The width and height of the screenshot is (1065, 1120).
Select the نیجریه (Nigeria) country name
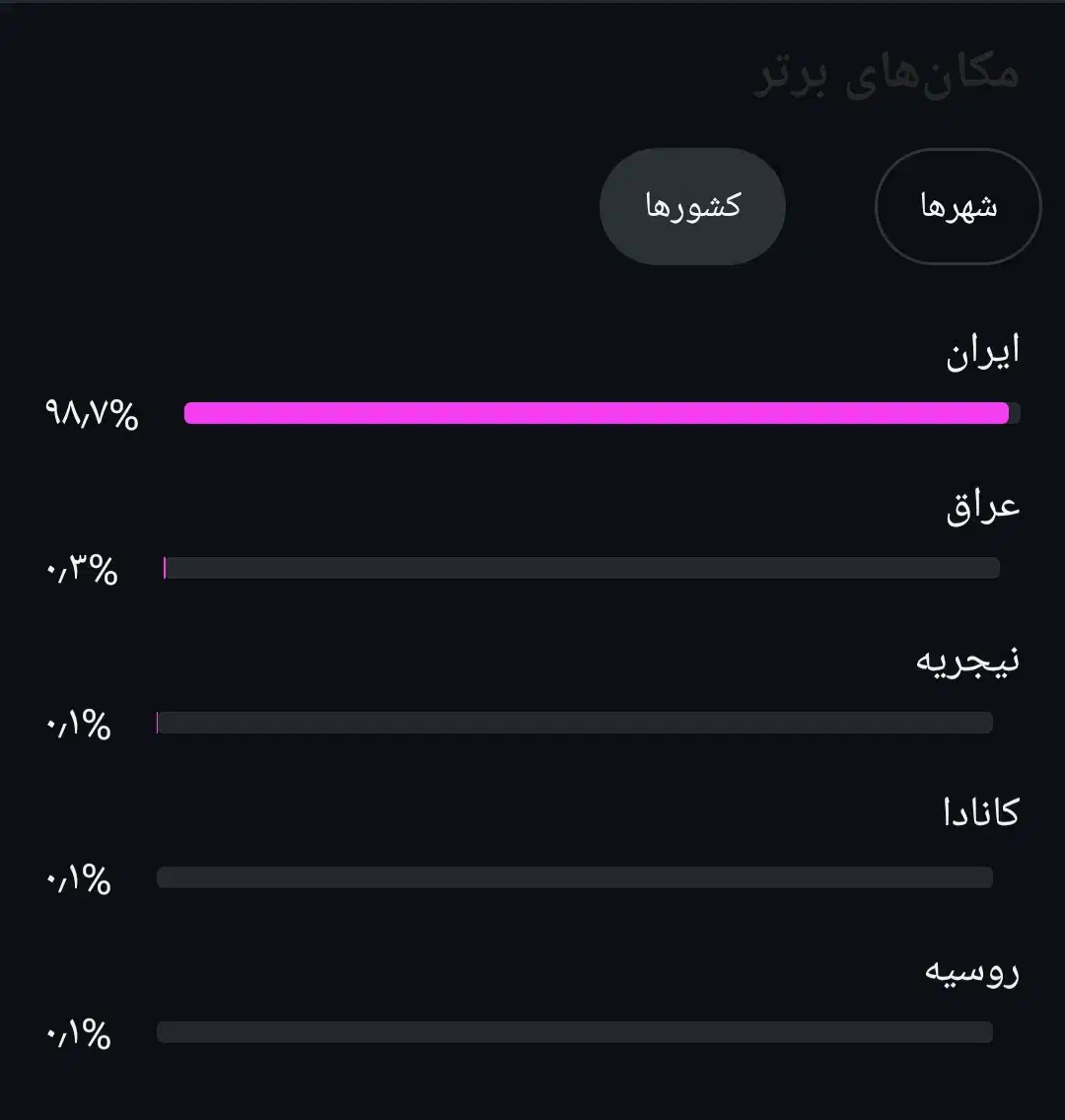click(967, 661)
